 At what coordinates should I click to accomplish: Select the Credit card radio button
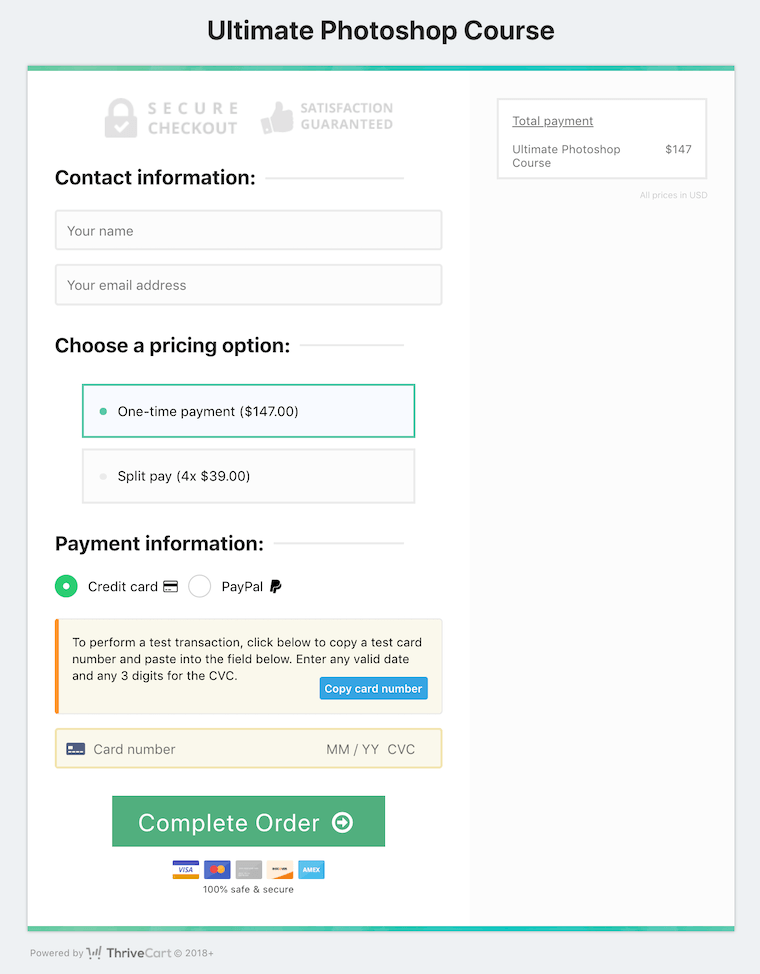click(x=66, y=586)
